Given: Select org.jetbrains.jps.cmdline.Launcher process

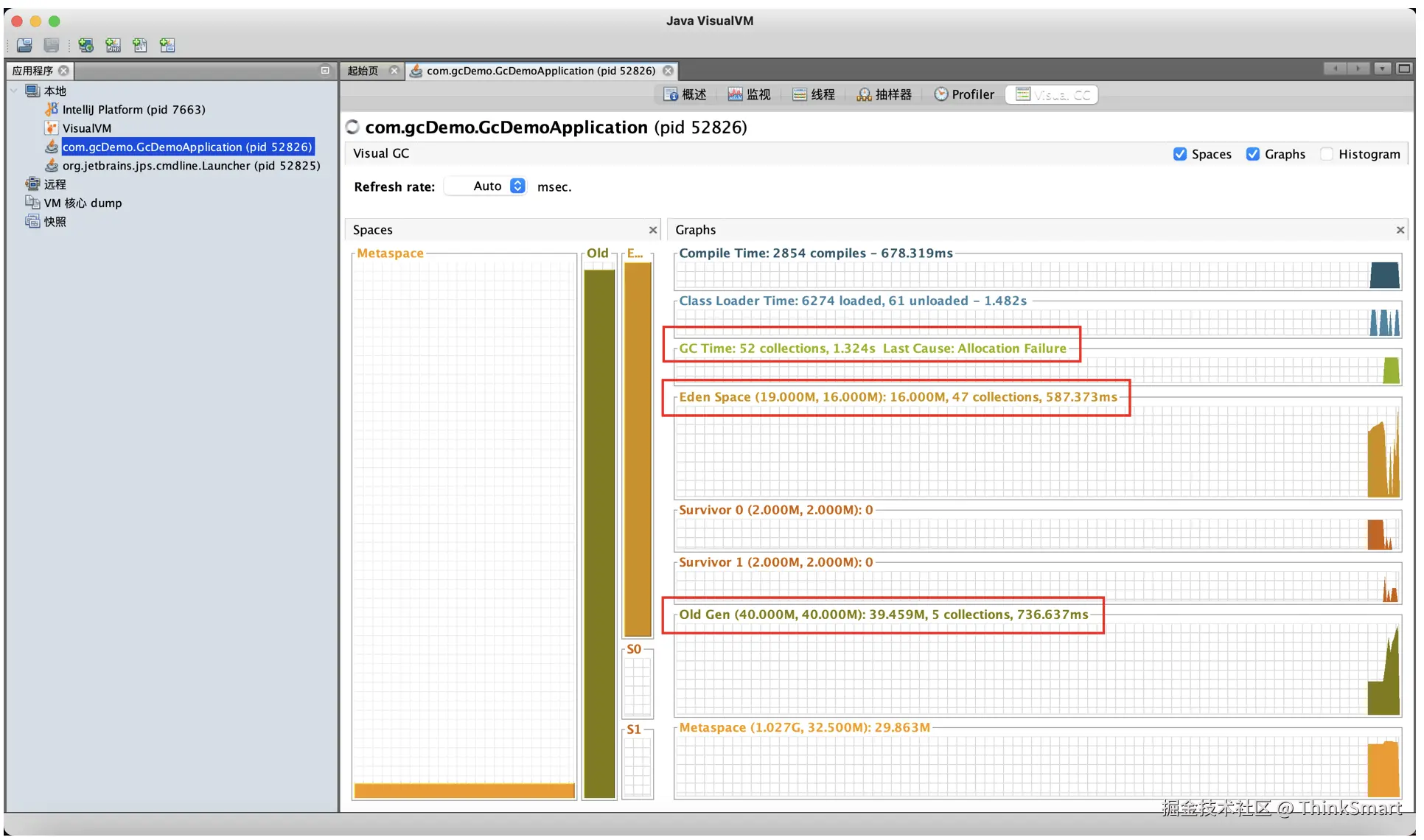Looking at the screenshot, I should (x=191, y=166).
